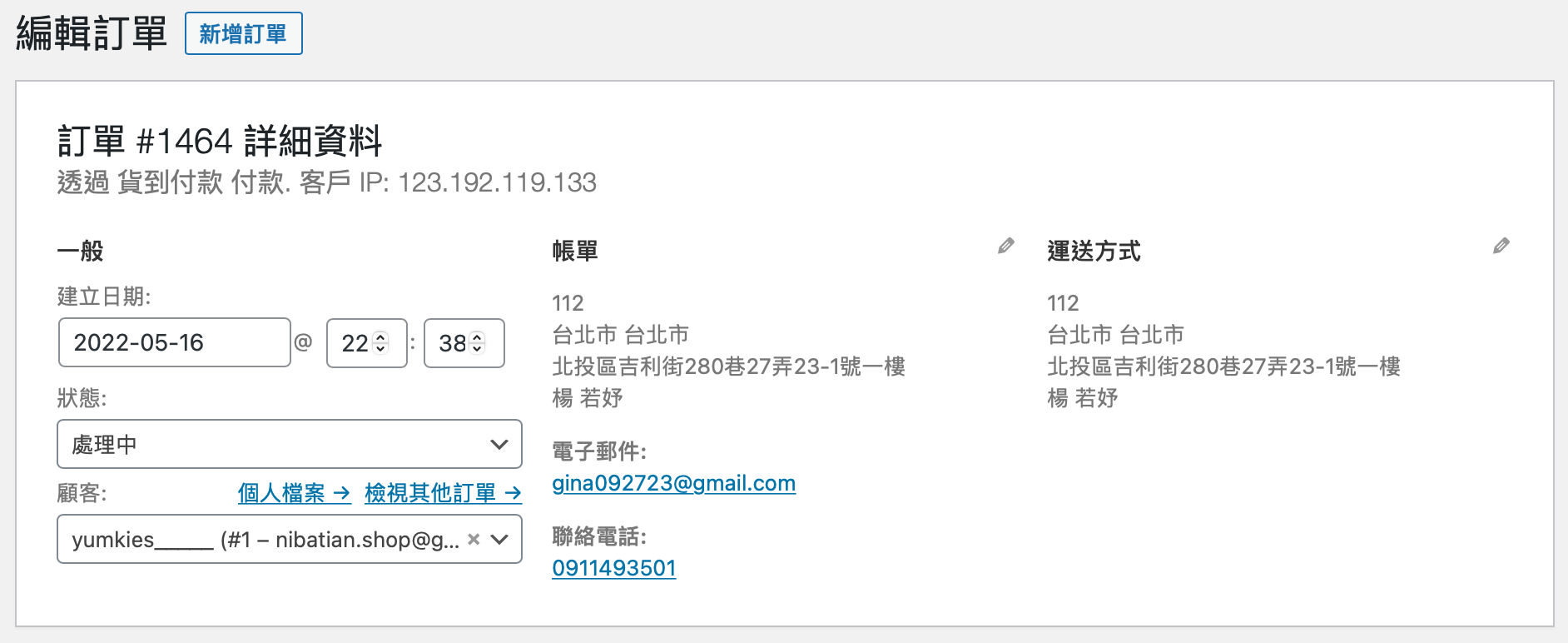
Task: Click the gina092723@gmail.com email link
Action: click(x=673, y=483)
